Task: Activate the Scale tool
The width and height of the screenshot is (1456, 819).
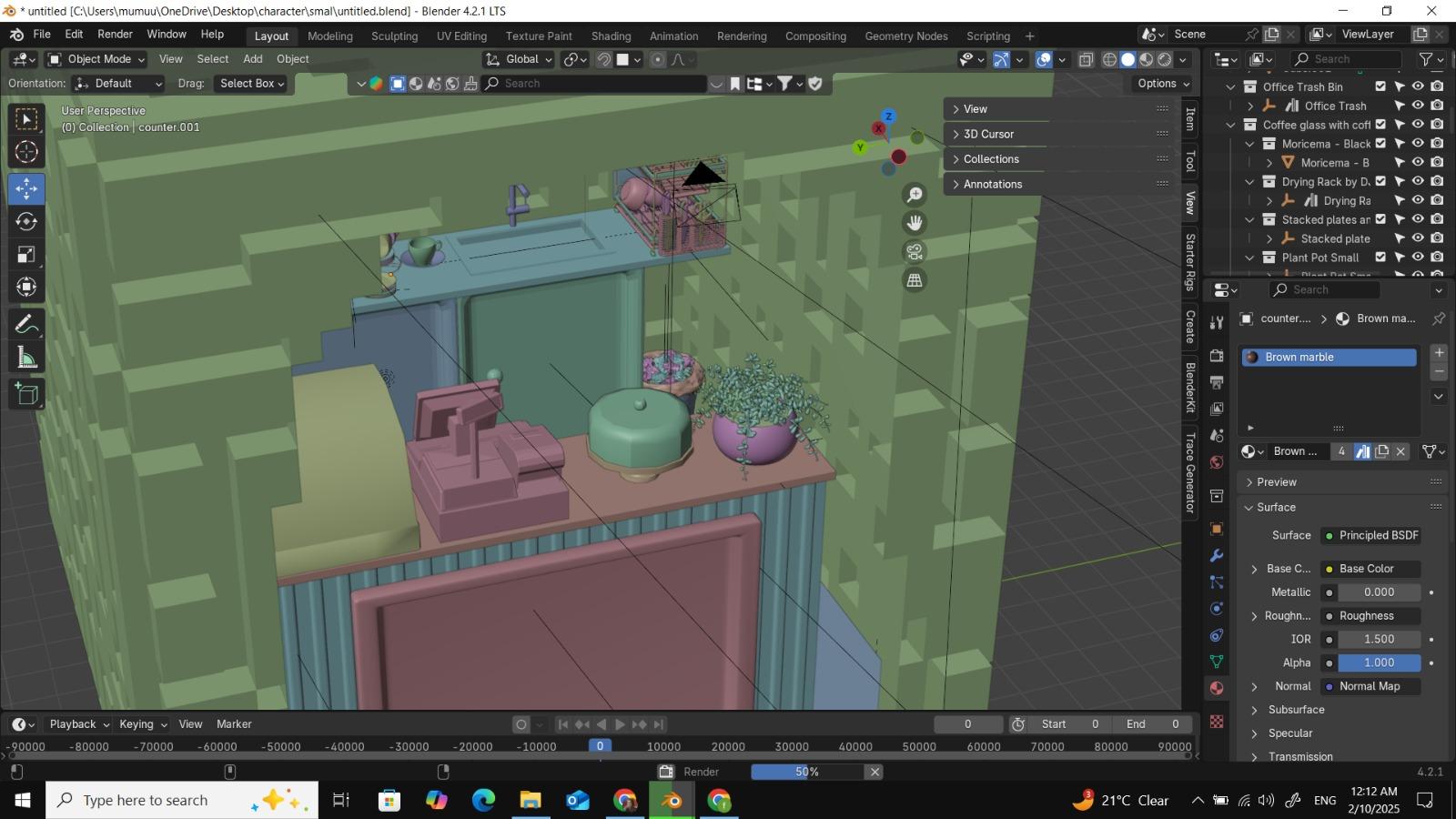Action: (x=26, y=255)
